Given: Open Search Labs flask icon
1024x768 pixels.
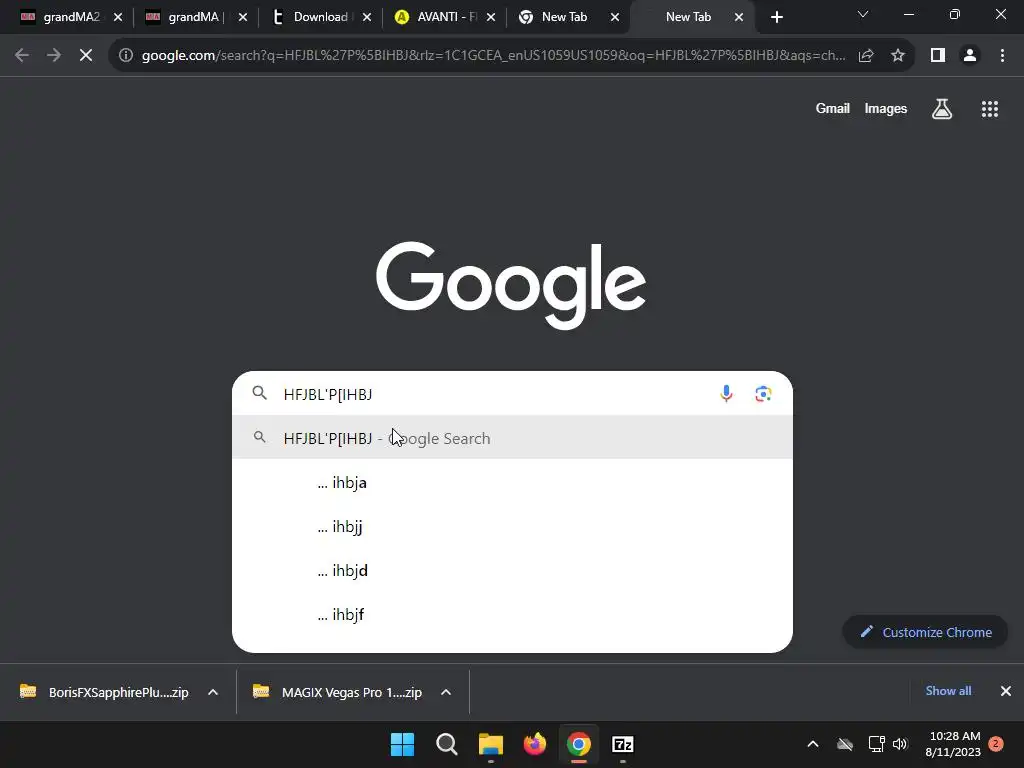Looking at the screenshot, I should pyautogui.click(x=942, y=109).
